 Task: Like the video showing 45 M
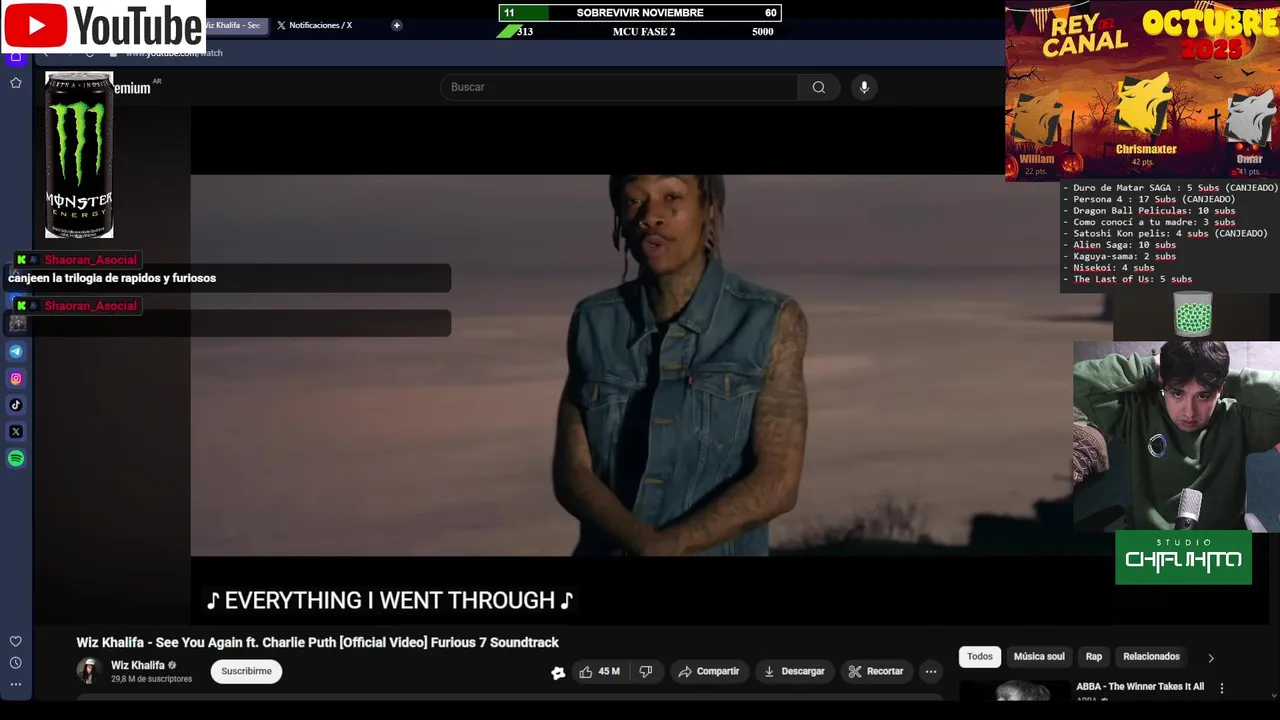tap(600, 672)
